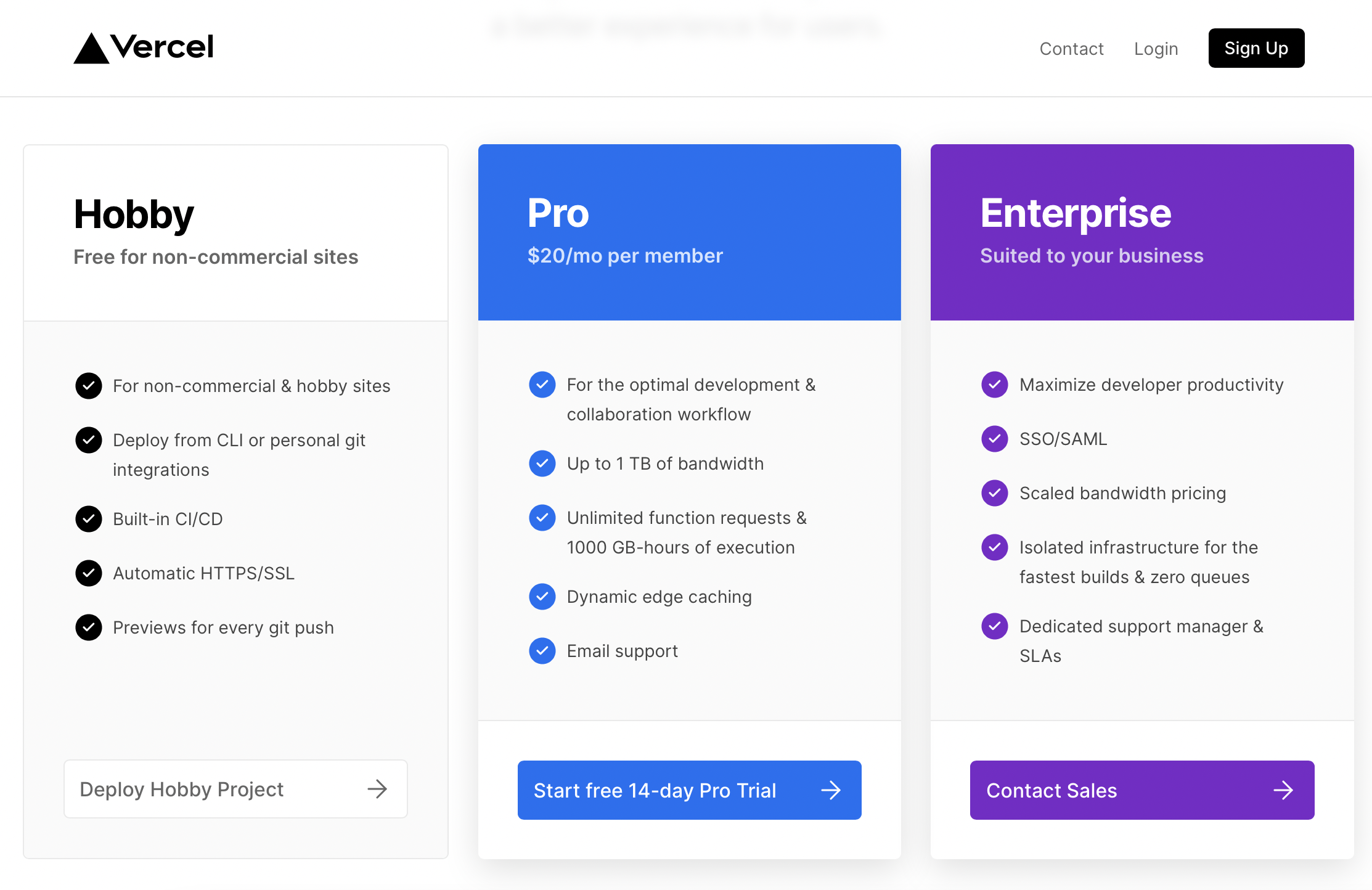
Task: Click blue checkmark beside Dynamic edge caching
Action: tap(542, 597)
